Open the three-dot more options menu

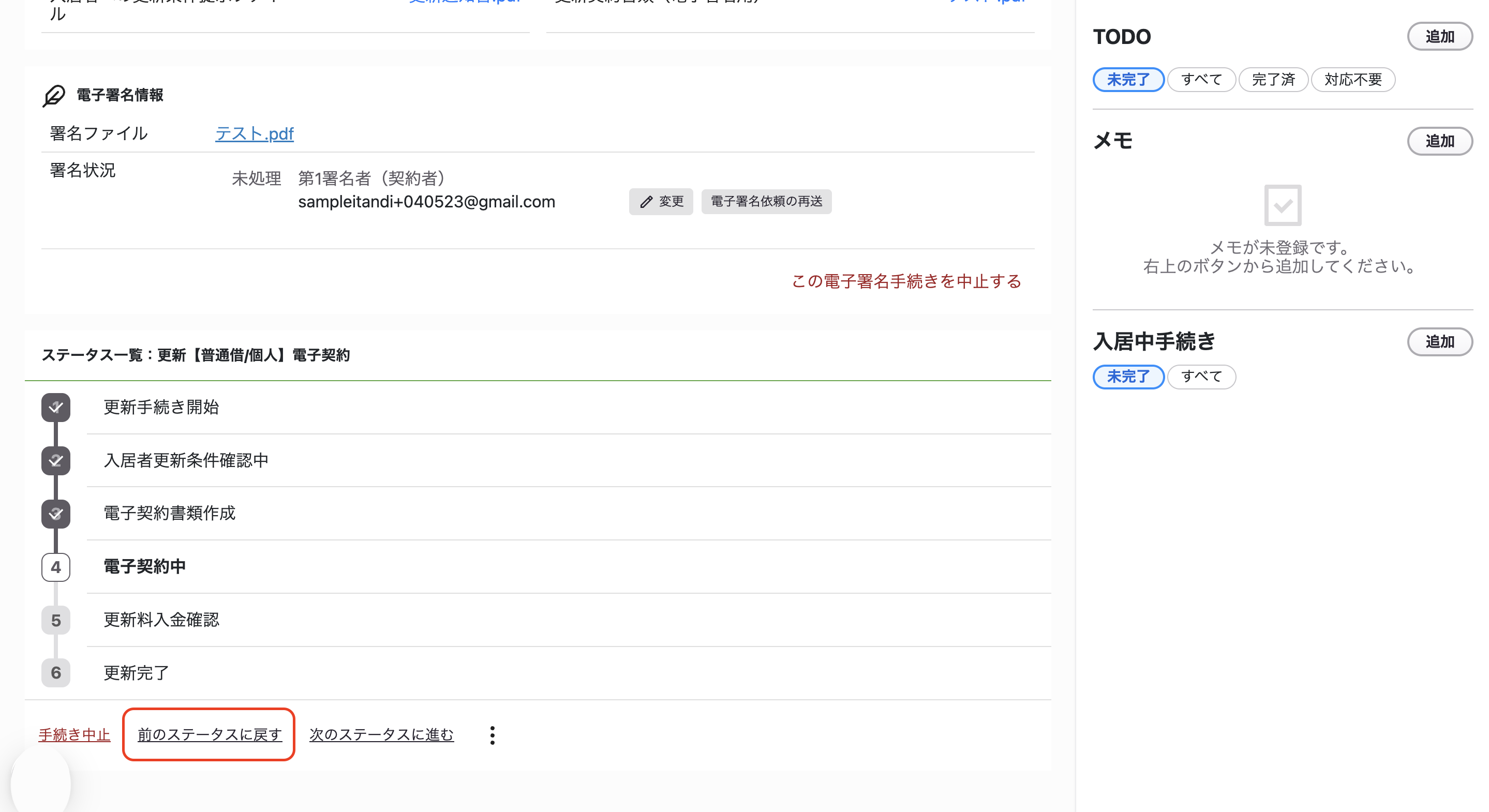(492, 735)
